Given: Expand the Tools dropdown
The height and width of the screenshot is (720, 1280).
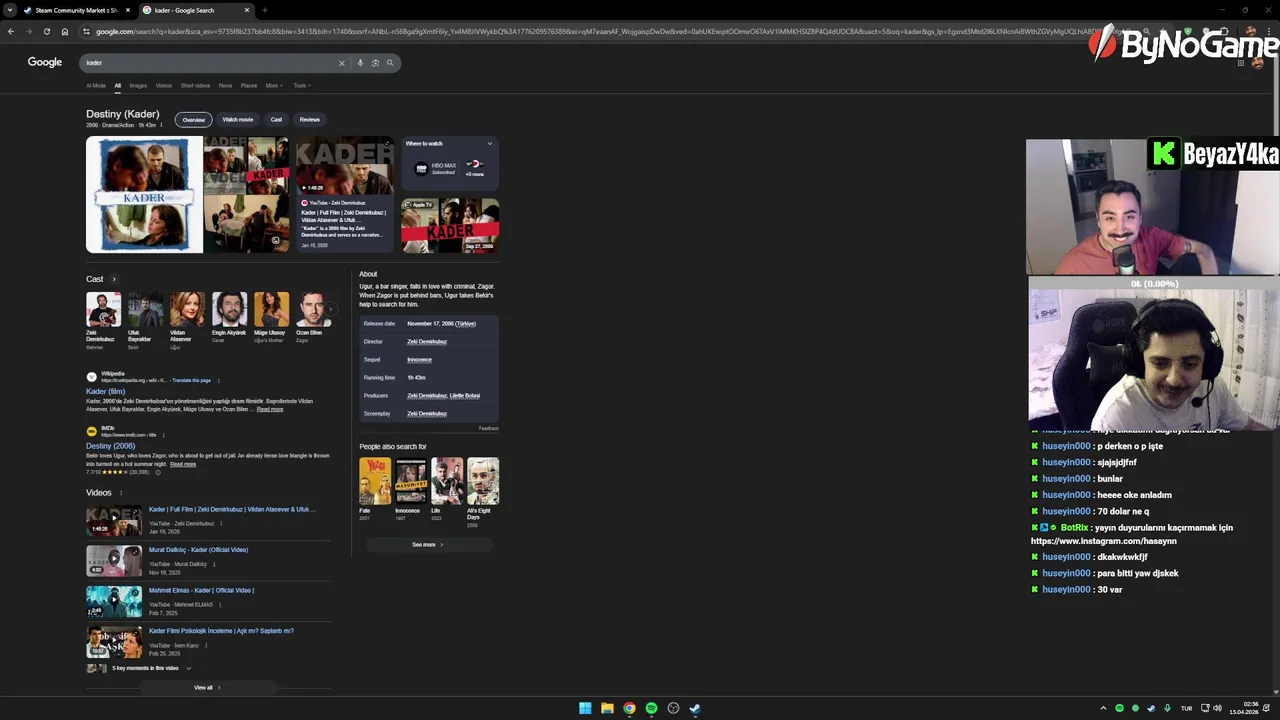Looking at the screenshot, I should pos(302,86).
